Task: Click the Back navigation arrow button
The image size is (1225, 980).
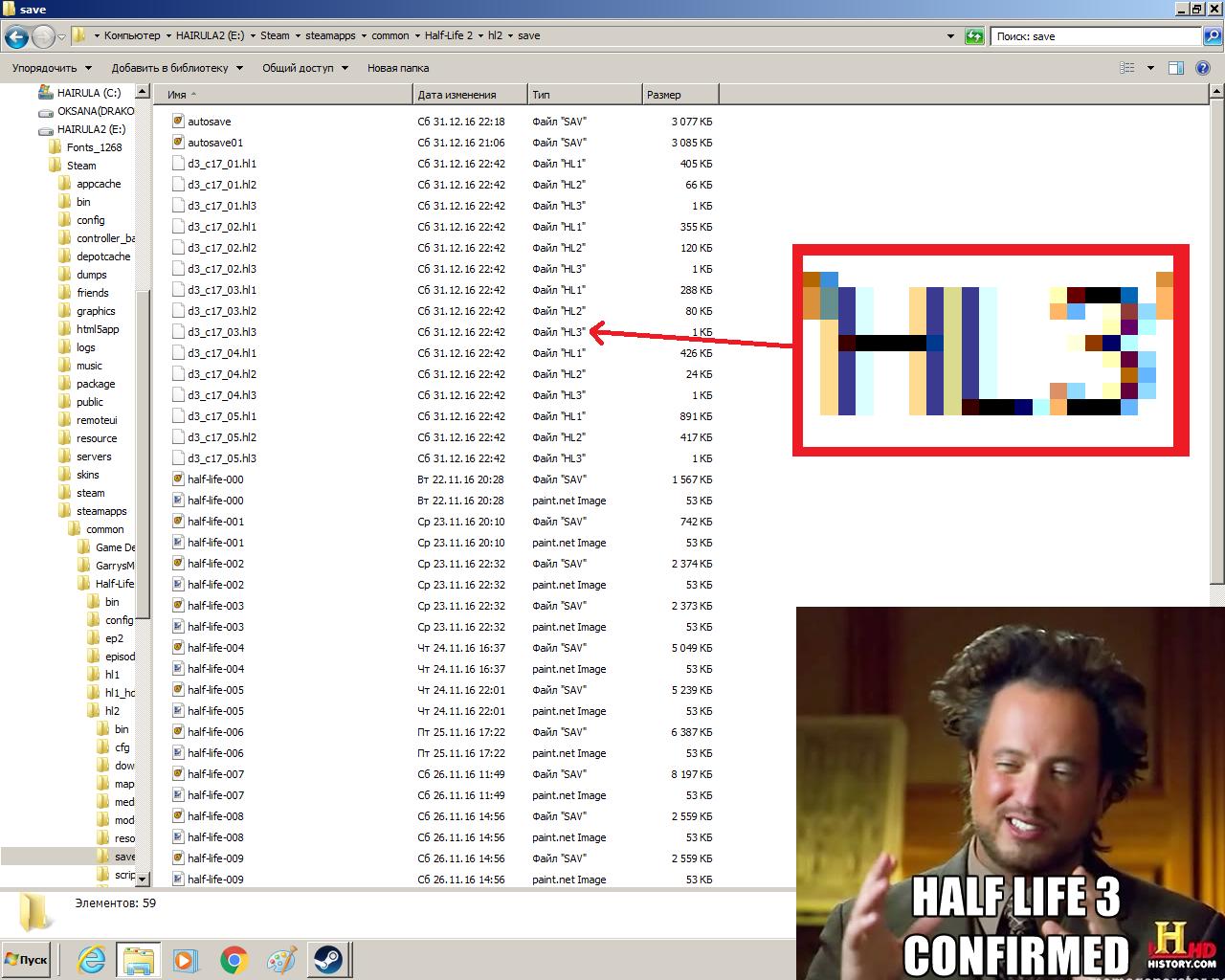Action: point(16,37)
